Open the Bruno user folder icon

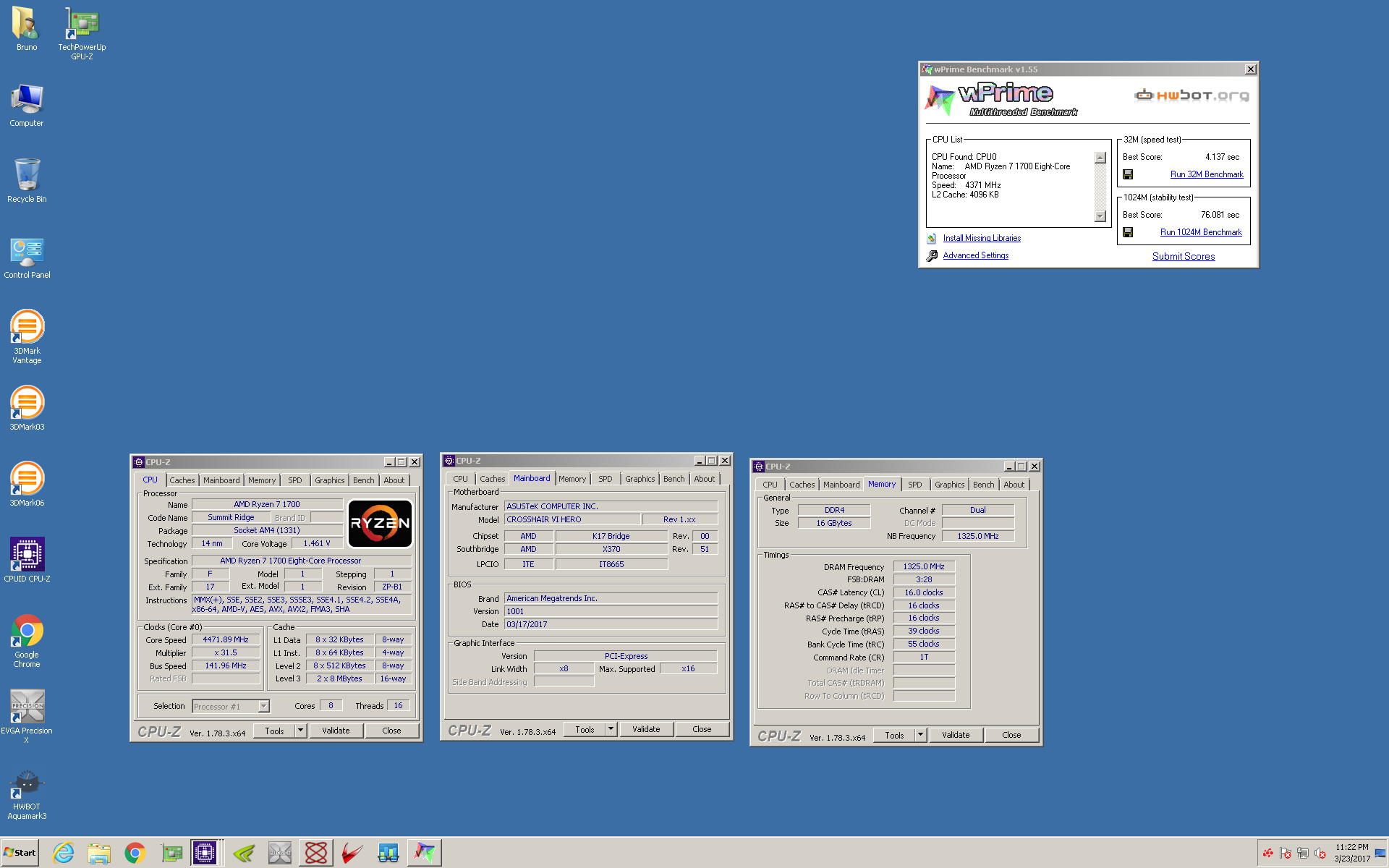coord(26,29)
